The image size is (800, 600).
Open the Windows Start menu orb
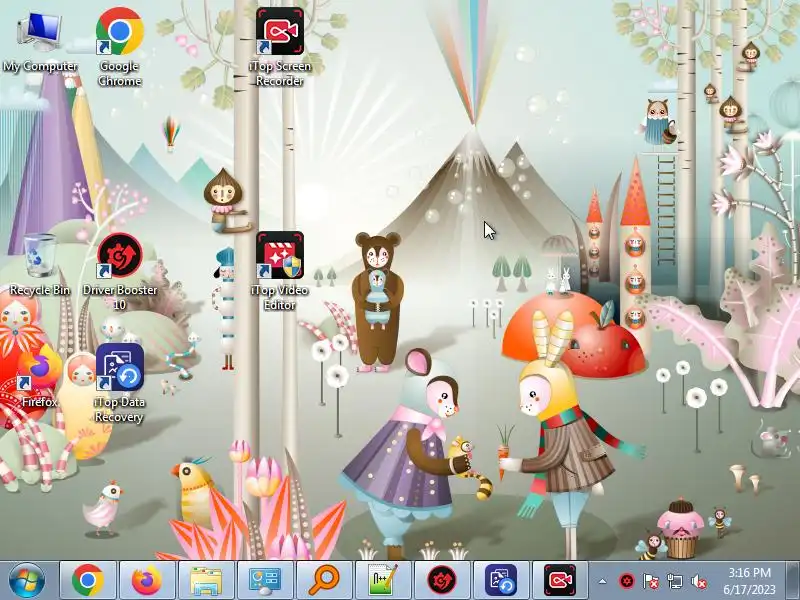pos(27,581)
